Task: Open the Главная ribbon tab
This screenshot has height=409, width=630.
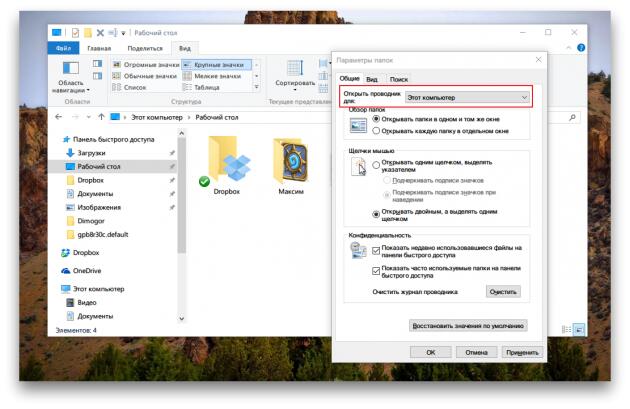Action: (x=100, y=48)
